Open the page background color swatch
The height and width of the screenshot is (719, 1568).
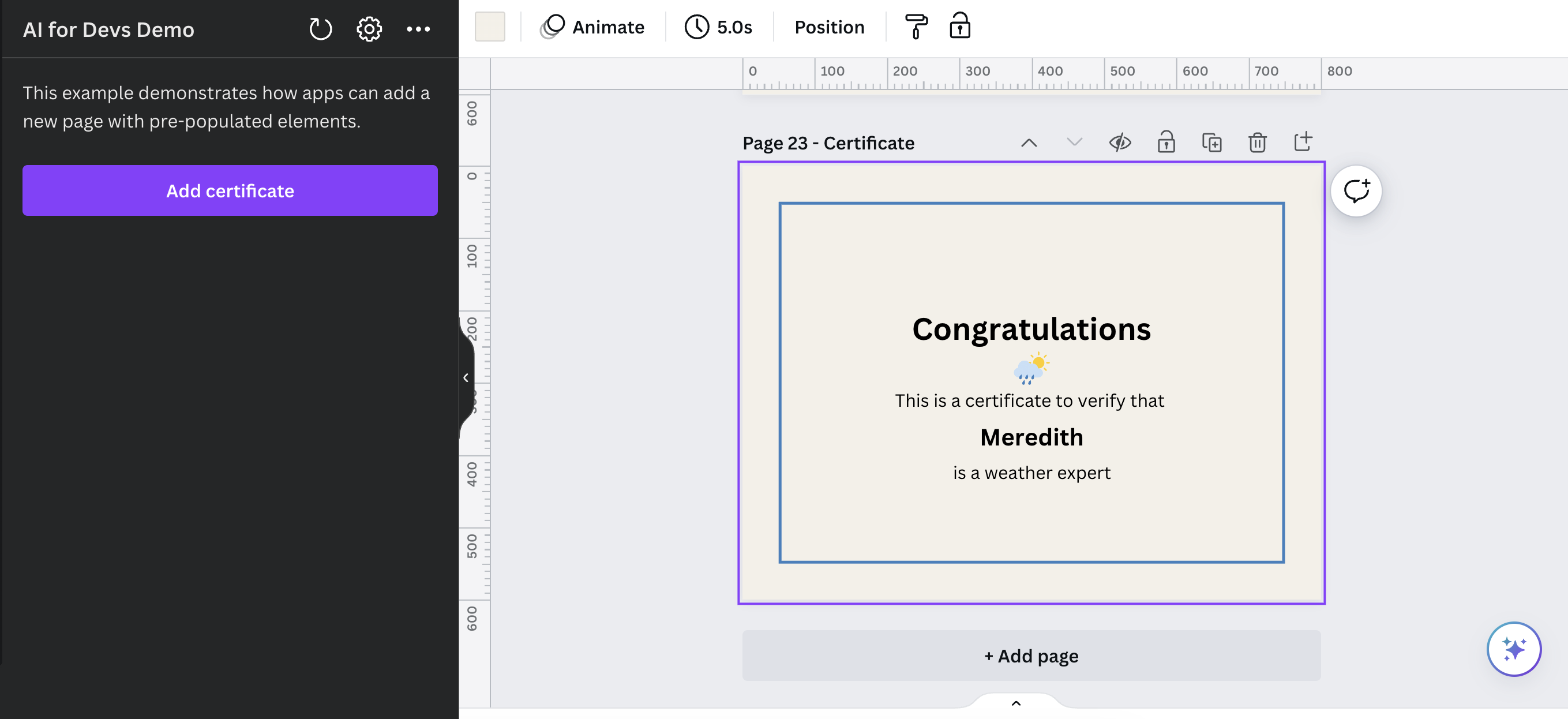(x=489, y=27)
